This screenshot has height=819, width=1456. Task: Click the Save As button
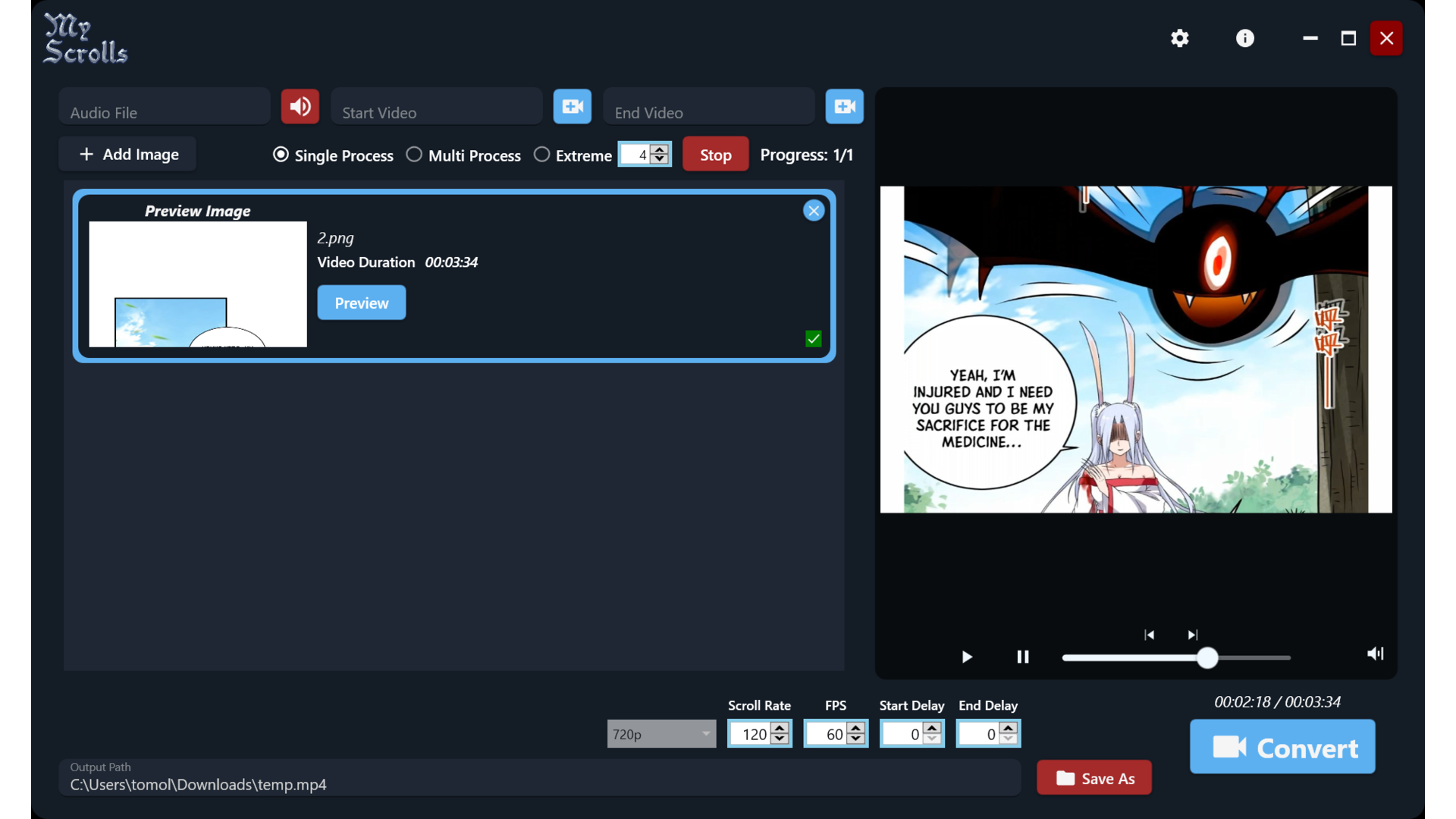(1094, 778)
